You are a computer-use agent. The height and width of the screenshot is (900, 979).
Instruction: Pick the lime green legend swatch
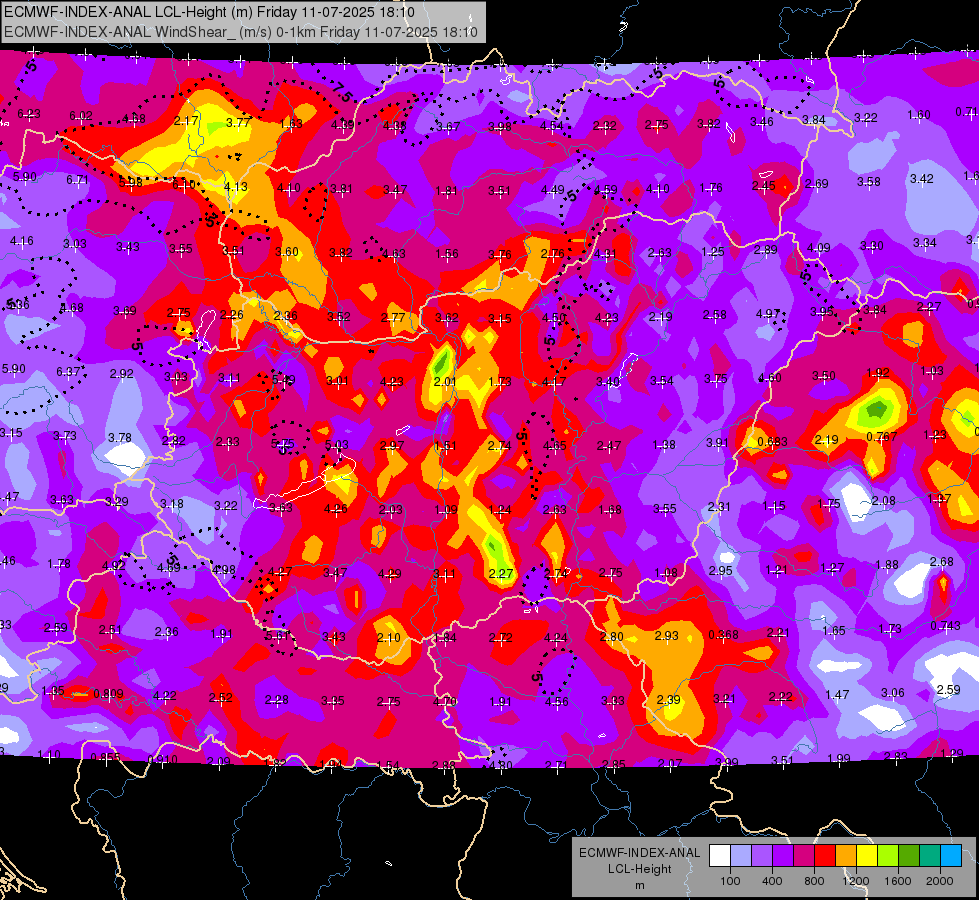coord(888,856)
